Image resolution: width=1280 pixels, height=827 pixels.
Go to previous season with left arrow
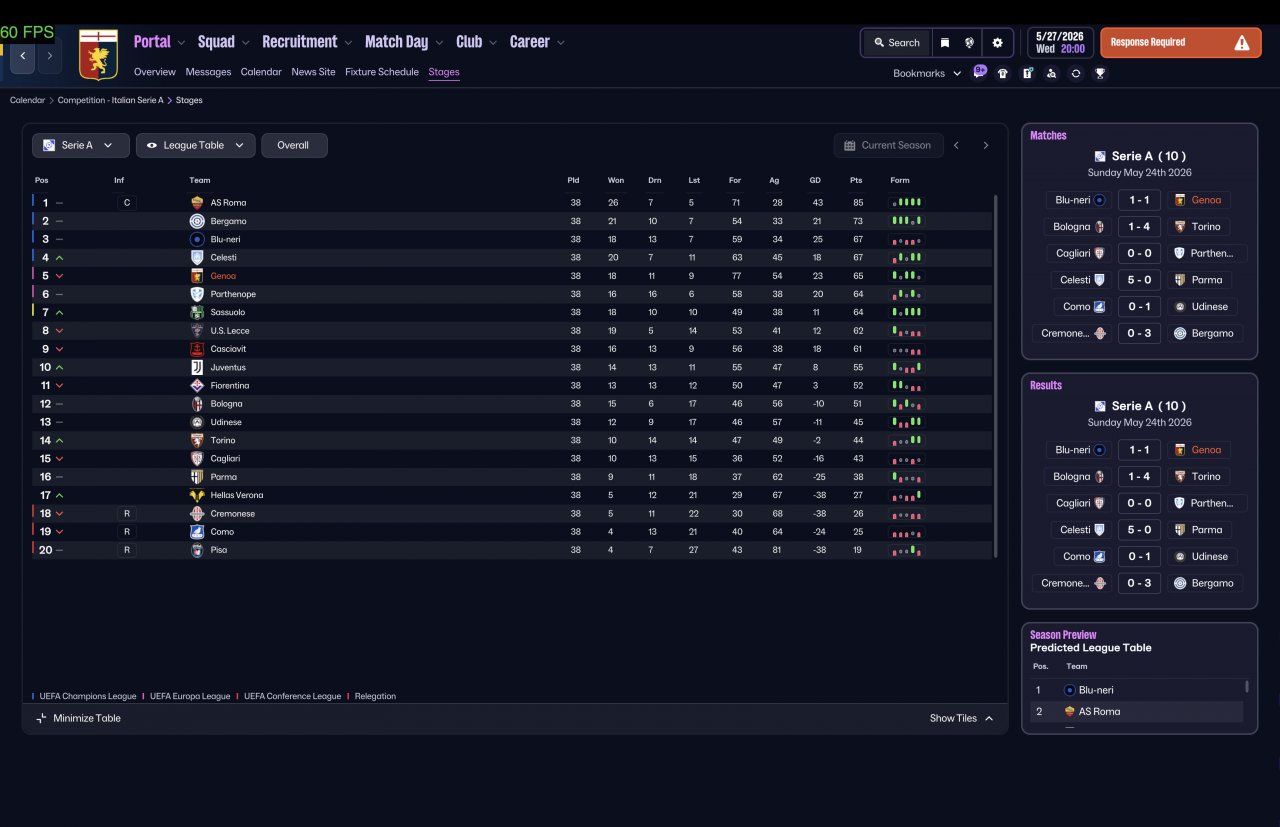[x=956, y=145]
